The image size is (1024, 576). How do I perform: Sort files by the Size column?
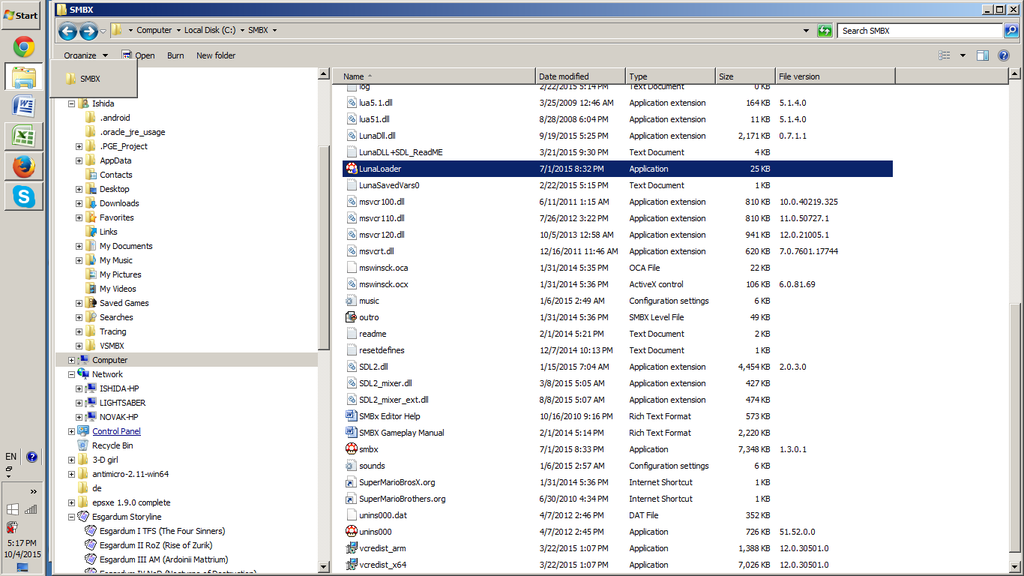(745, 76)
